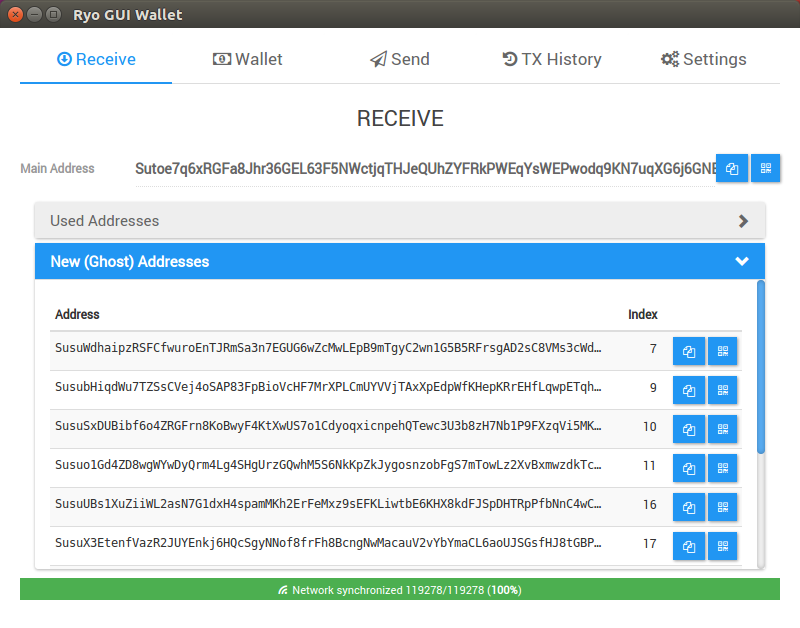
Task: Copy ghost address with index 16
Action: coord(689,507)
